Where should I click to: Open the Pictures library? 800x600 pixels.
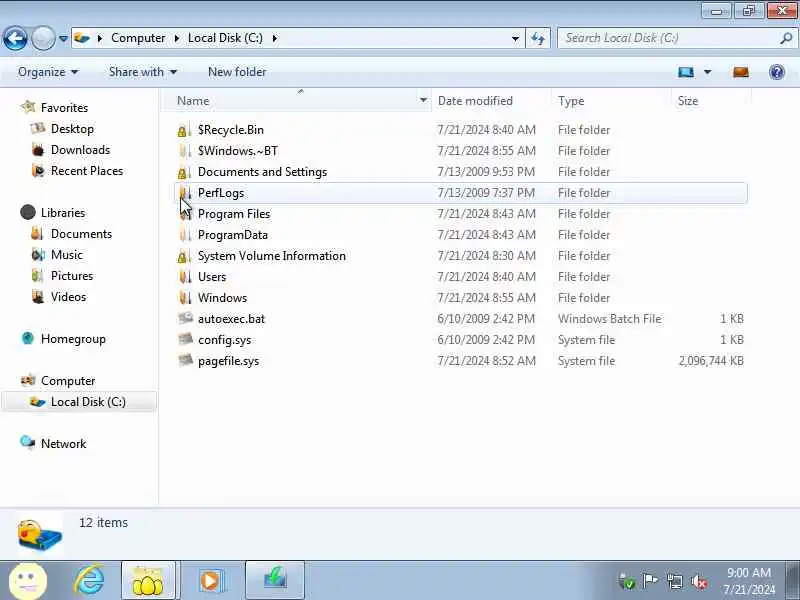(72, 276)
